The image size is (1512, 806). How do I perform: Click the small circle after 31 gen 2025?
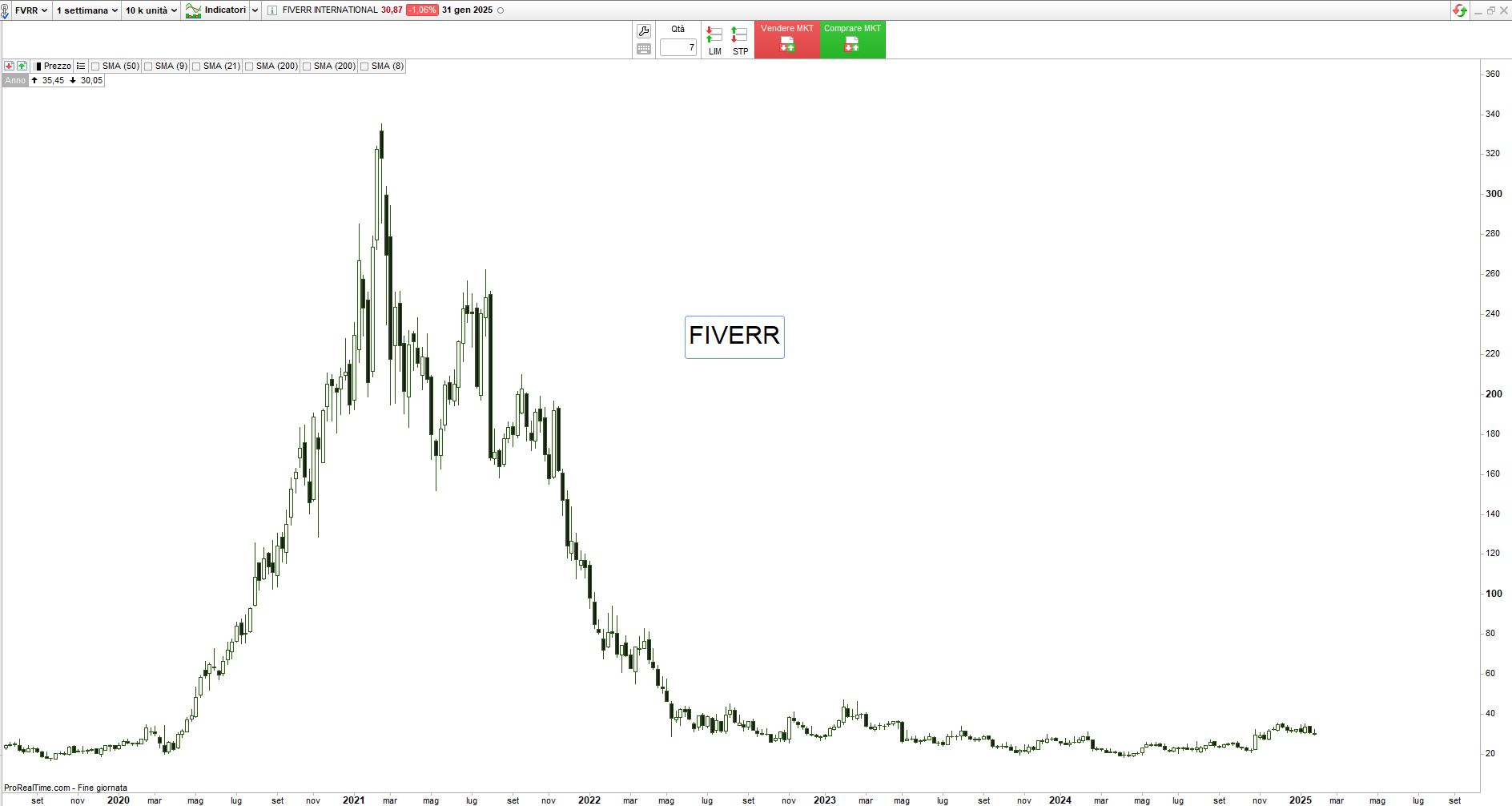pyautogui.click(x=501, y=10)
